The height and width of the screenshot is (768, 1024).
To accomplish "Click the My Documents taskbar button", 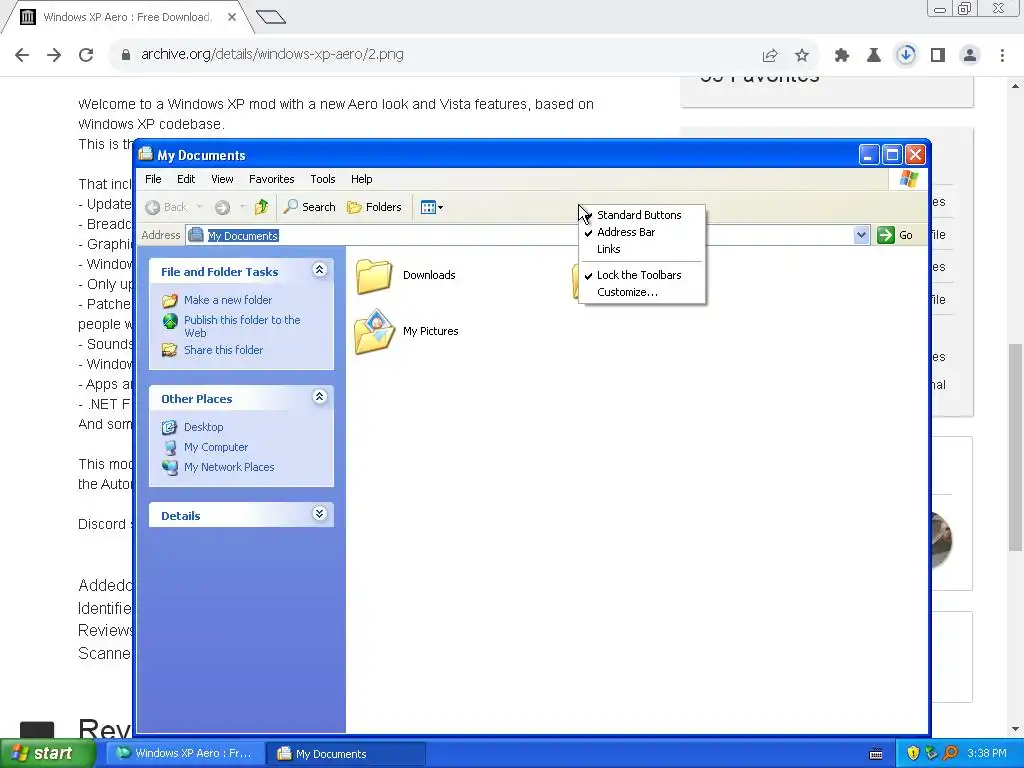I will 346,754.
